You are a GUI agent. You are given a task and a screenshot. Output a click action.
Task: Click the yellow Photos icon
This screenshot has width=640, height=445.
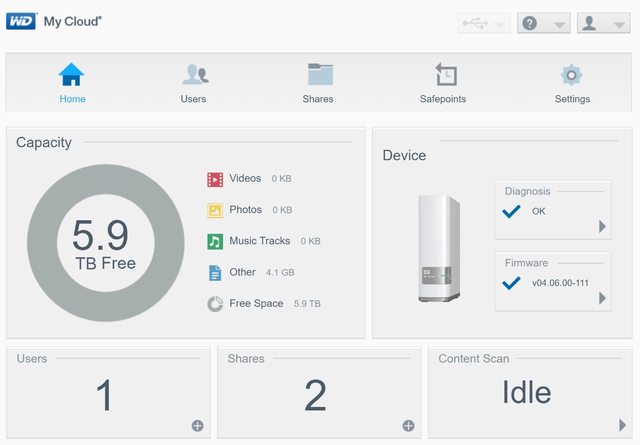[x=214, y=210]
